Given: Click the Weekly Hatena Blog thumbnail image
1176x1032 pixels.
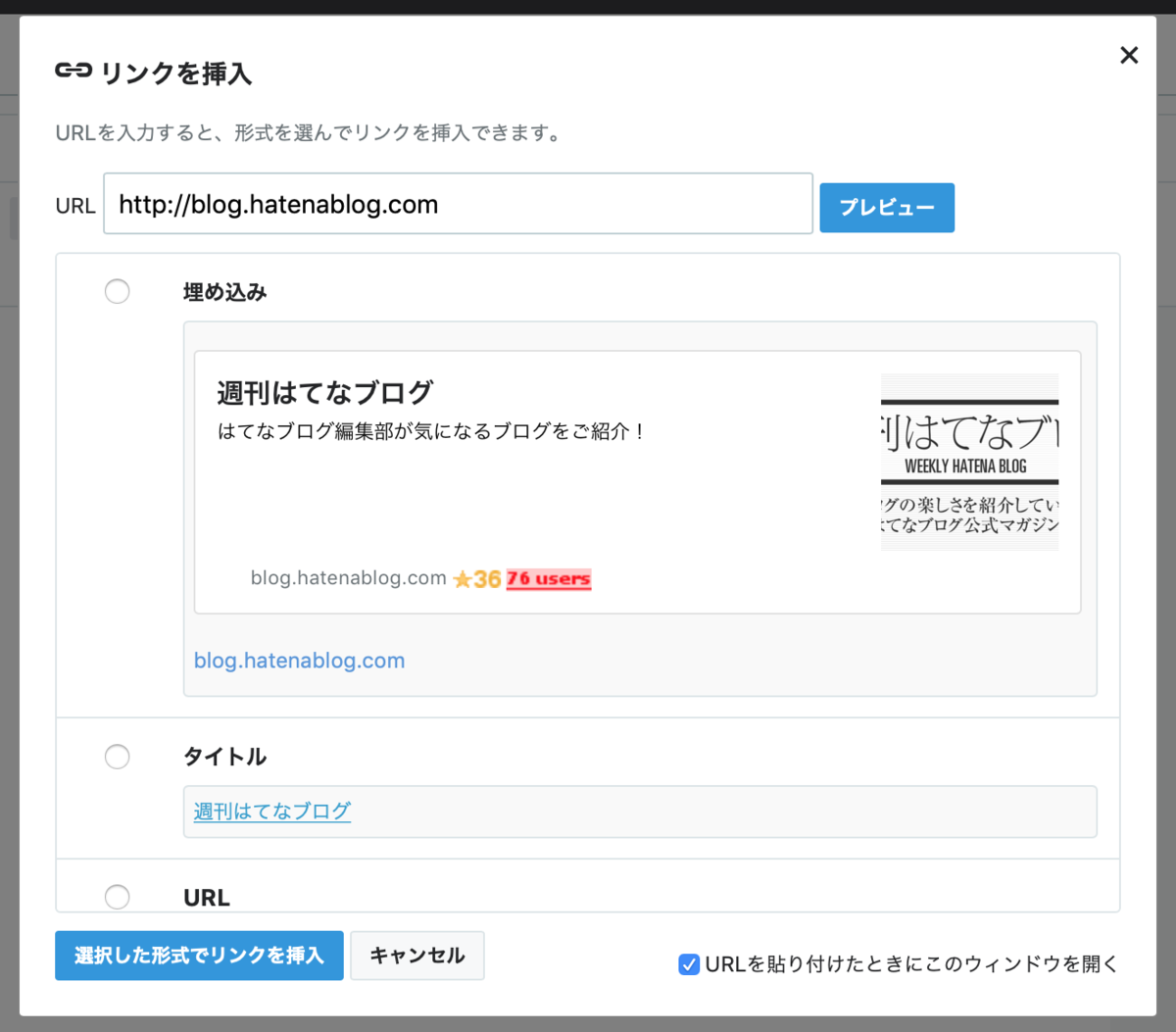Looking at the screenshot, I should pyautogui.click(x=969, y=462).
